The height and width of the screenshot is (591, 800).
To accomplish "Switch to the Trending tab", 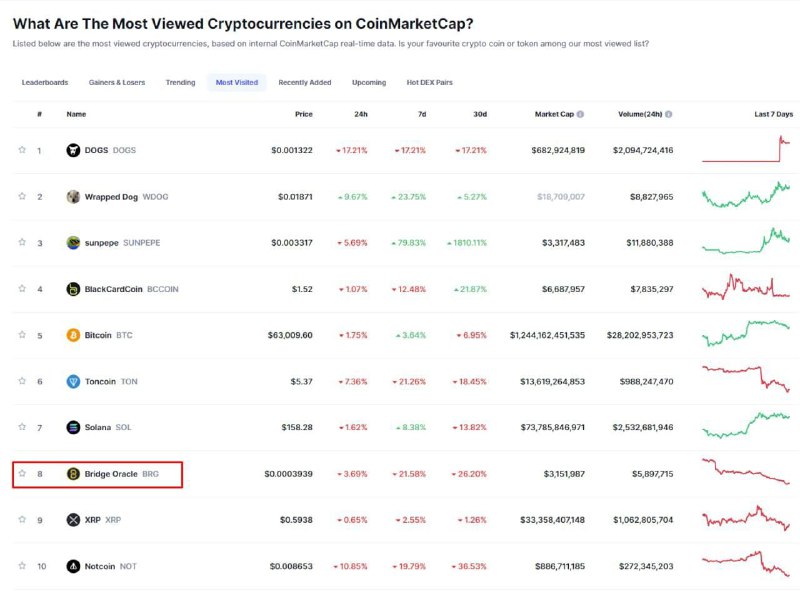I will (x=180, y=82).
